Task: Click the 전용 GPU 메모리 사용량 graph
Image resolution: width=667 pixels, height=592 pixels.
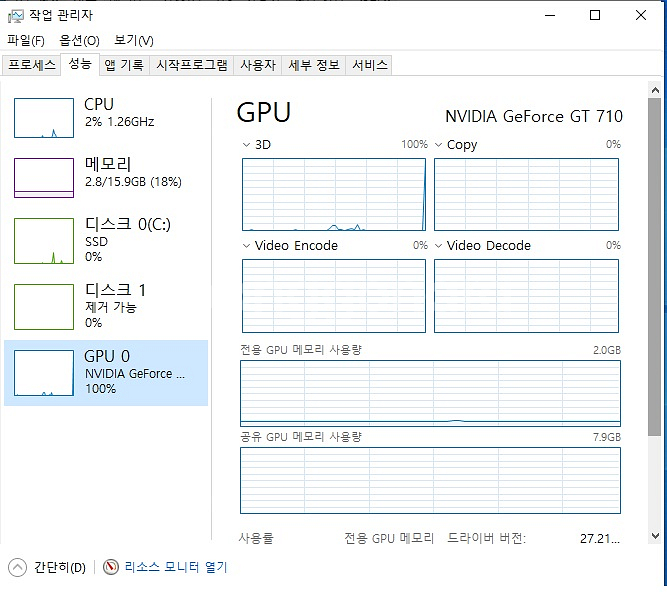Action: pos(430,393)
